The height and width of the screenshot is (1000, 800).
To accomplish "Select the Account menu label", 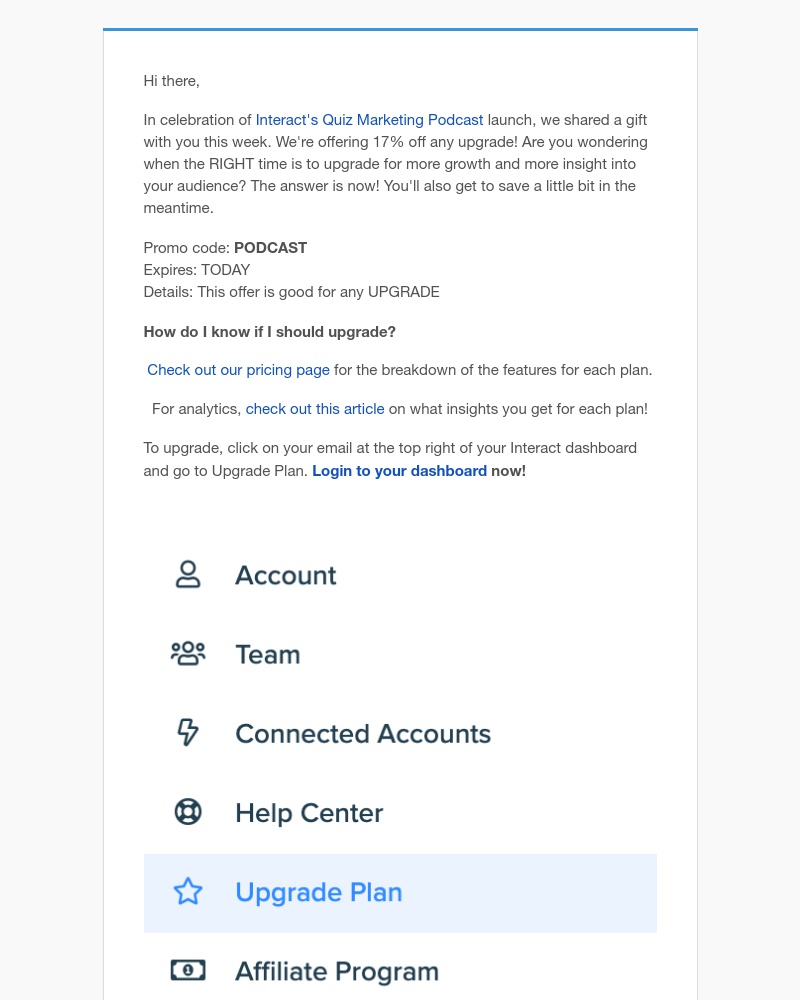I will 286,575.
